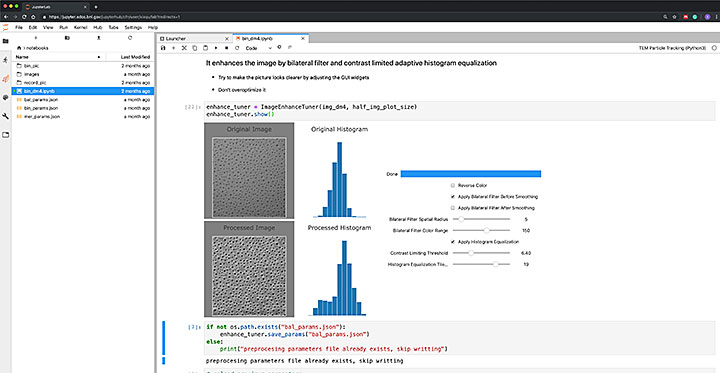Run the selected cell with the play icon
Screen dimensions: 720x373
pyautogui.click(x=216, y=48)
